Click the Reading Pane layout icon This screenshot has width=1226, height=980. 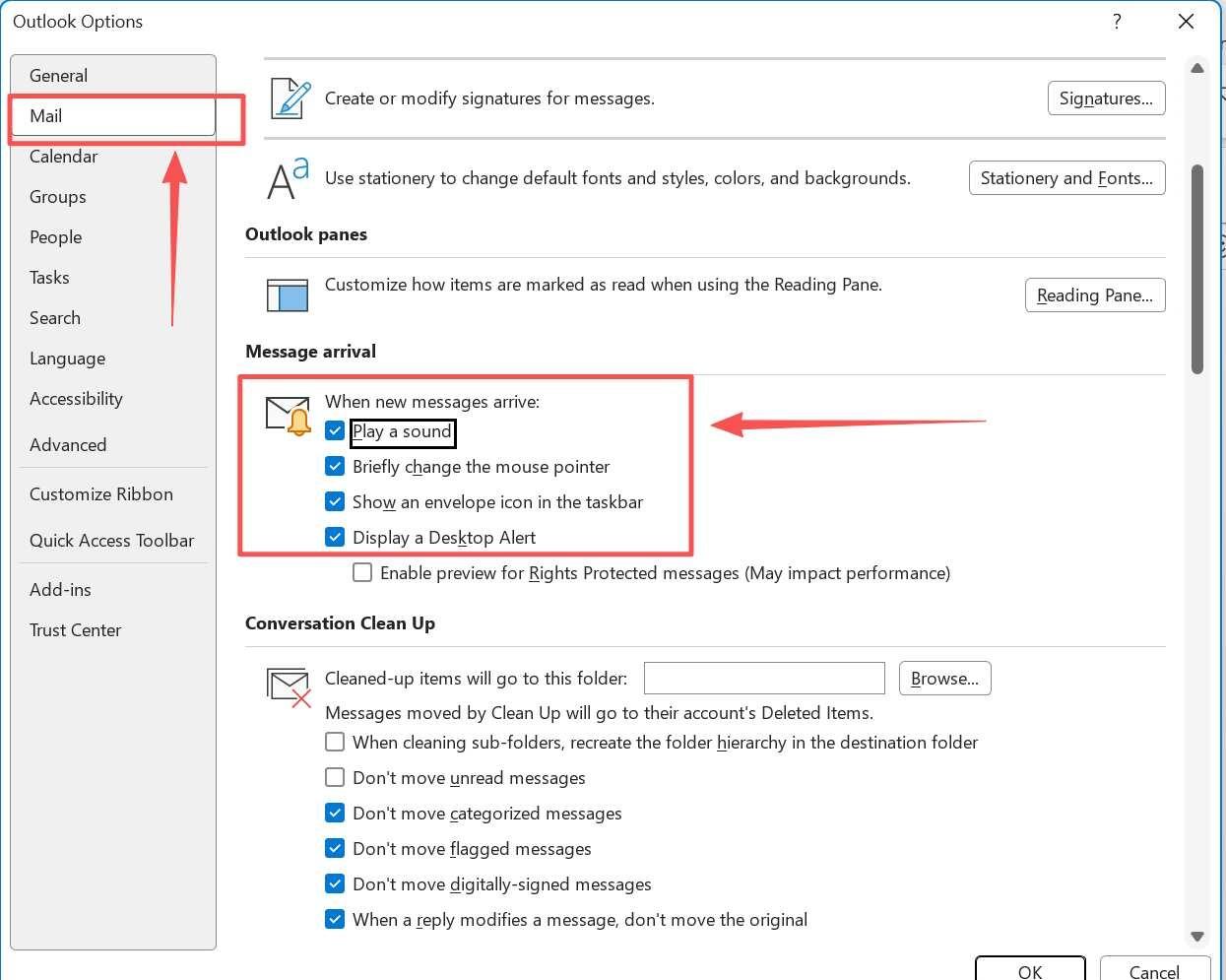[288, 294]
